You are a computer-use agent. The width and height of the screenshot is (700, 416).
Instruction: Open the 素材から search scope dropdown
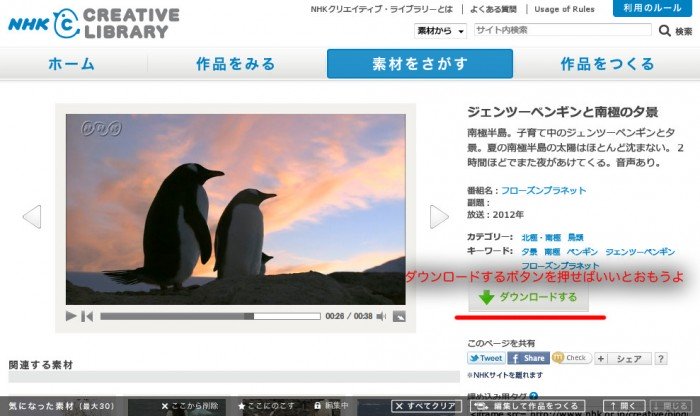point(441,31)
